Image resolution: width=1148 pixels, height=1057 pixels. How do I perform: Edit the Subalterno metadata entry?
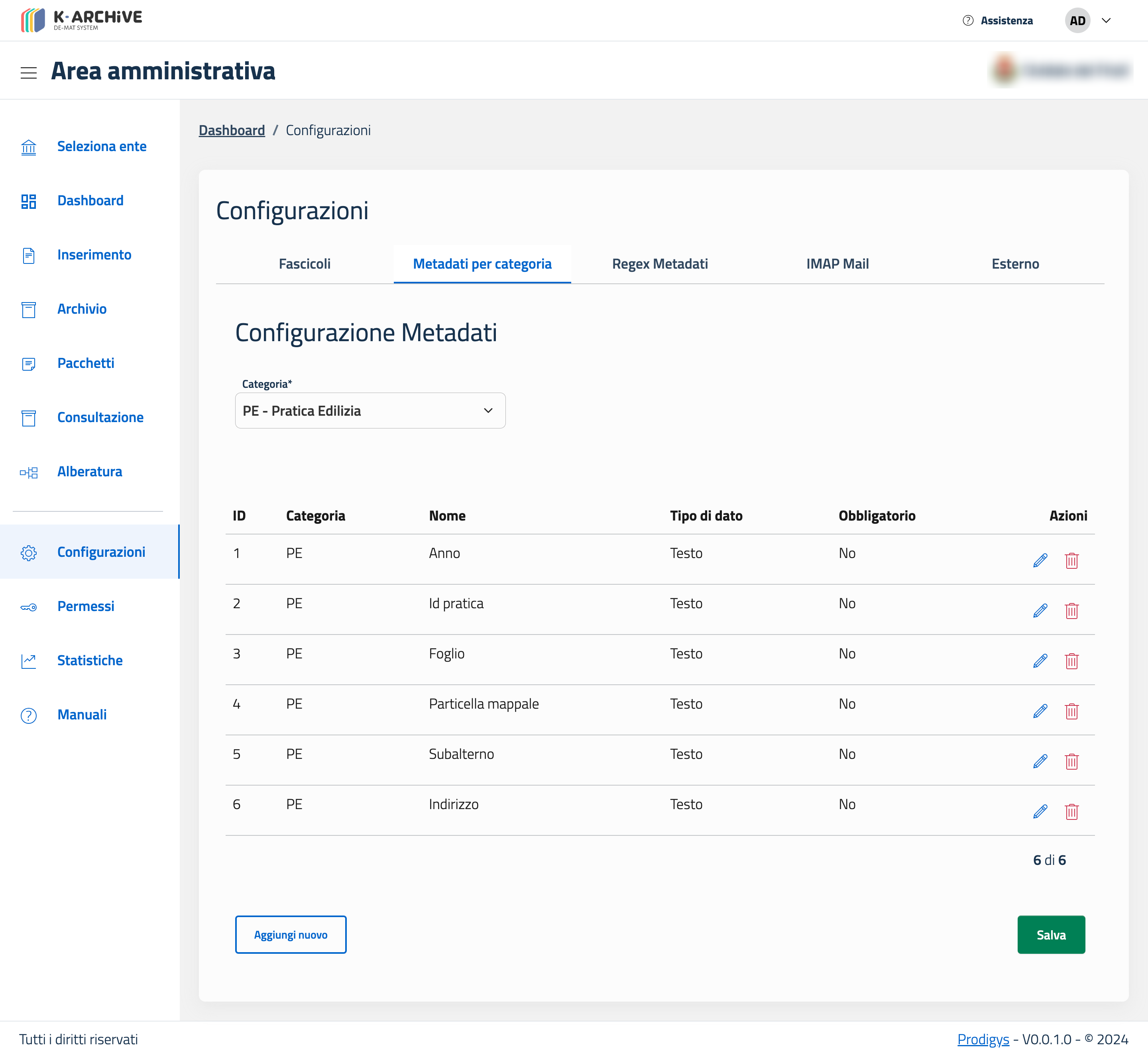pos(1040,761)
